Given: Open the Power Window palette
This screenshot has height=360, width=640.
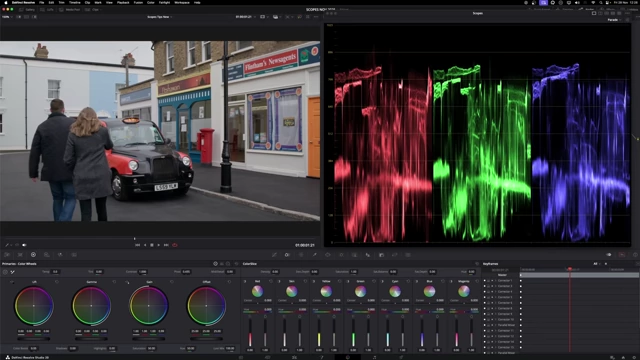Looking at the screenshot, I should pyautogui.click(x=328, y=255).
